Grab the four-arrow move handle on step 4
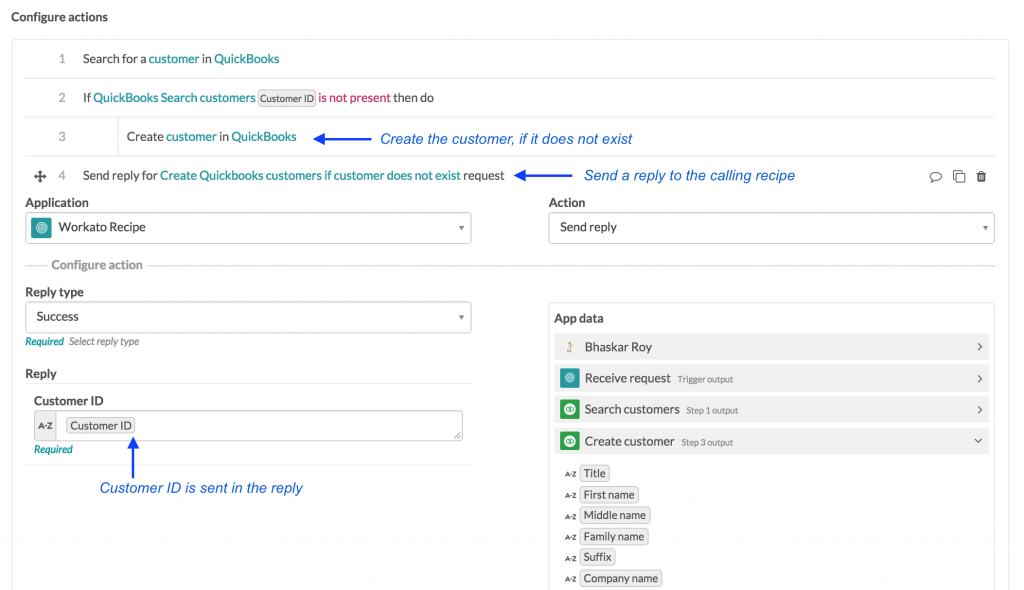The height and width of the screenshot is (590, 1024). (40, 176)
